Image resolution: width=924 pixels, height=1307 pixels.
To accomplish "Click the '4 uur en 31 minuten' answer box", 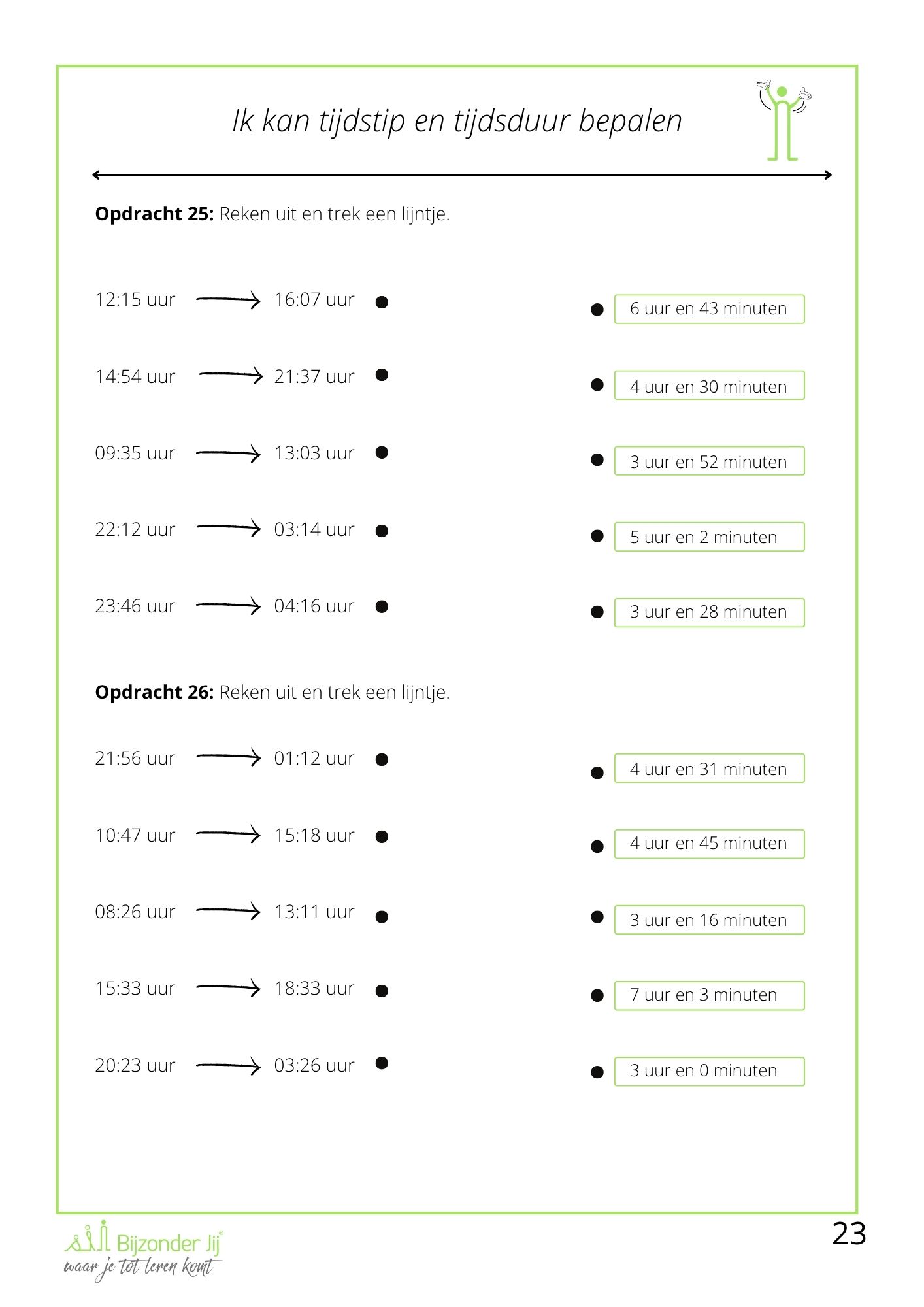I will 709,769.
